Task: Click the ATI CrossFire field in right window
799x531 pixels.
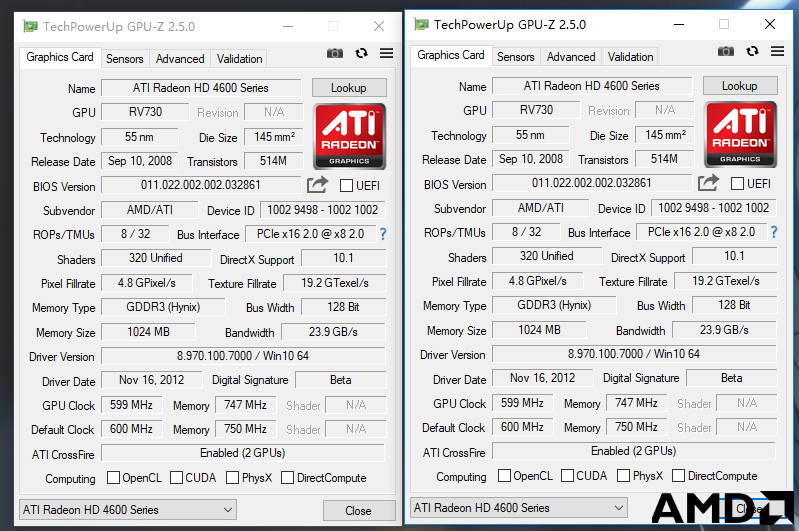Action: point(634,450)
